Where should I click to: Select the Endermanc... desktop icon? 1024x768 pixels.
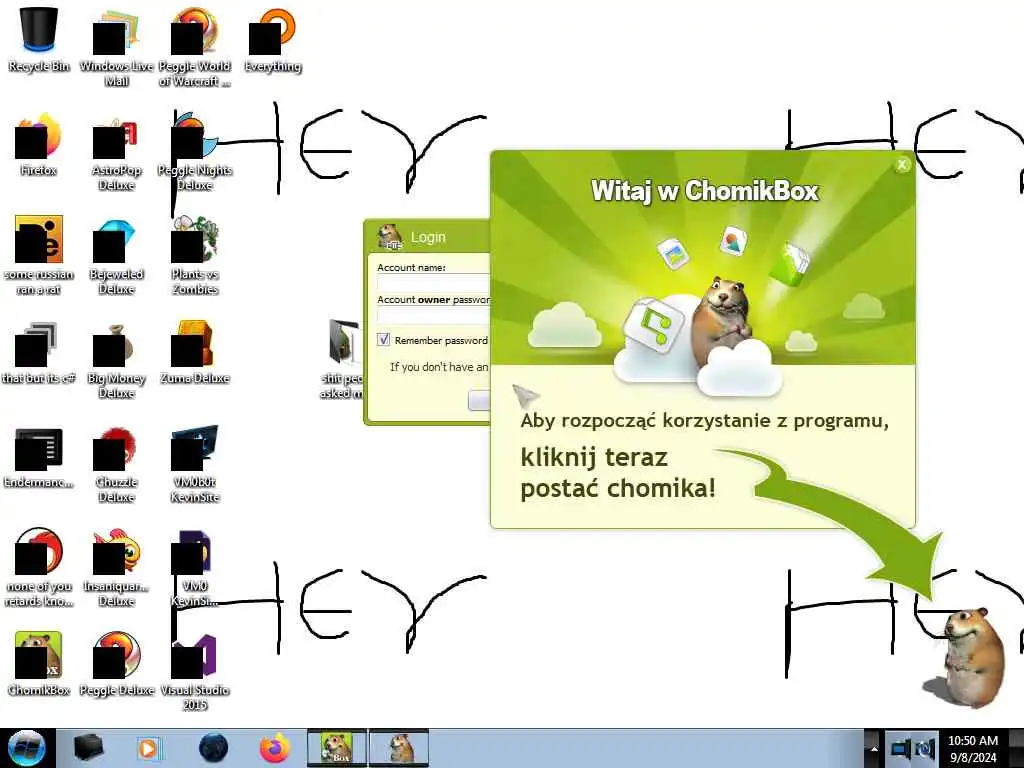click(39, 457)
